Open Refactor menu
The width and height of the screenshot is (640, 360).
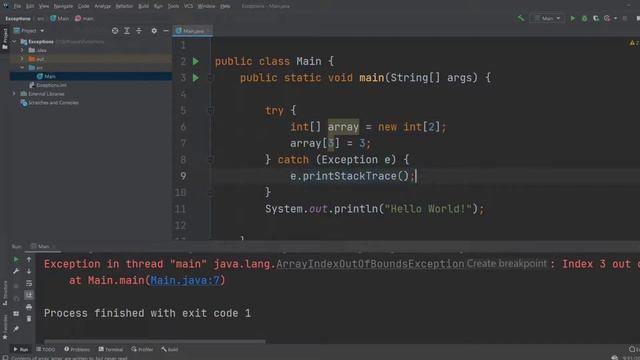click(x=124, y=6)
